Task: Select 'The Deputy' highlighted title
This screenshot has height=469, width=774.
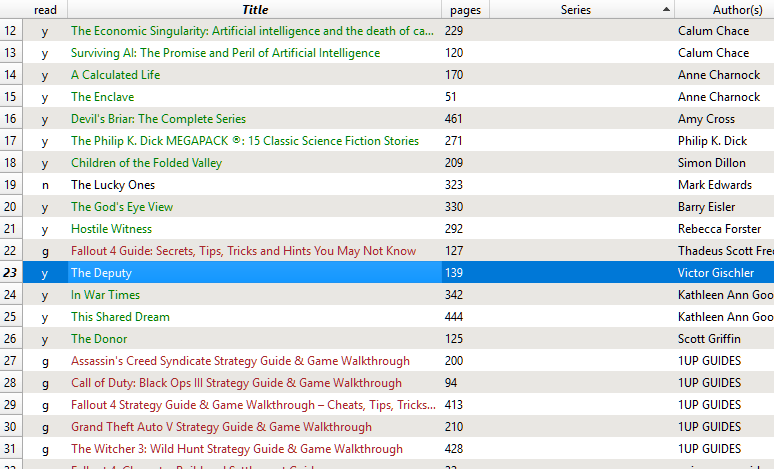Action: [x=101, y=273]
